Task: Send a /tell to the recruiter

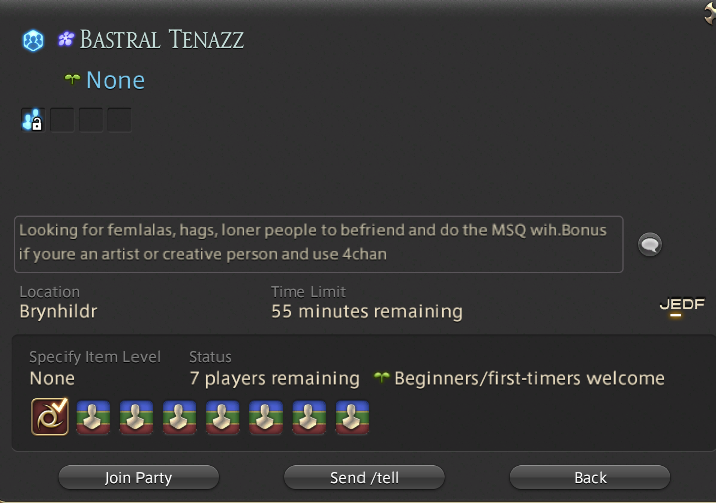Action: pyautogui.click(x=364, y=477)
